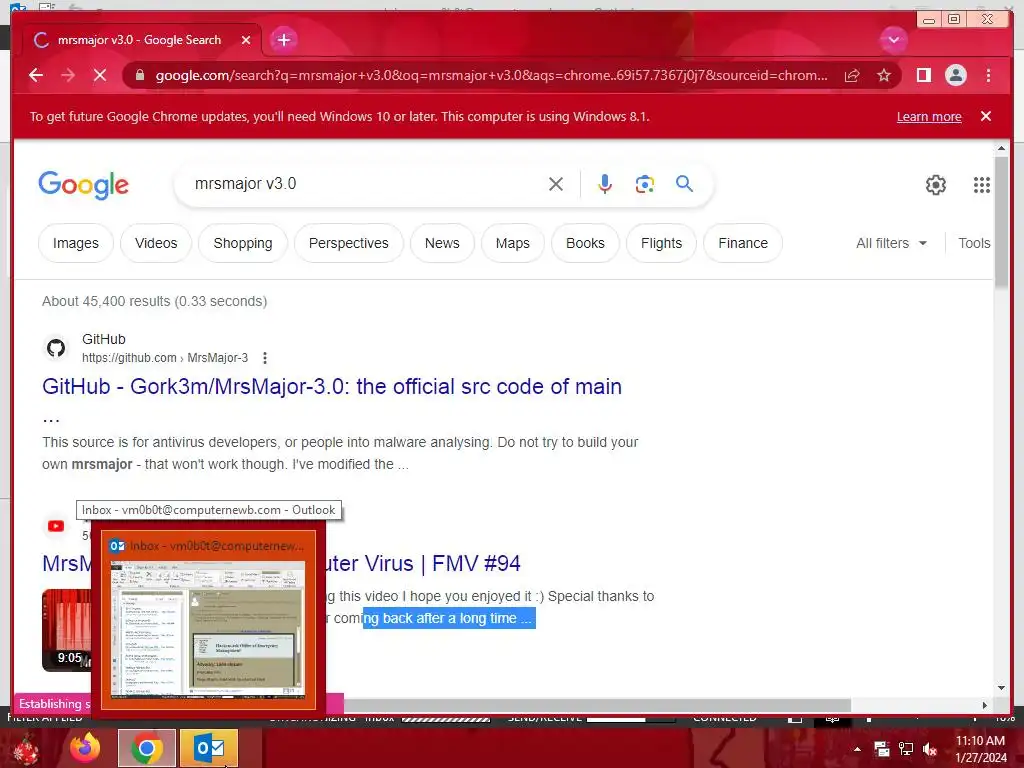
Task: Toggle the Chrome side panel
Action: [x=923, y=76]
